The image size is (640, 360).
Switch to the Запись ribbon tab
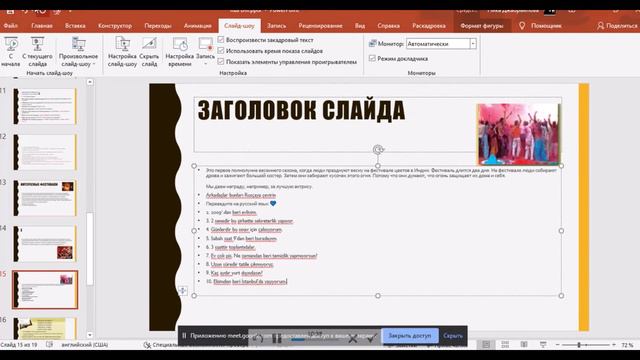[x=277, y=26]
